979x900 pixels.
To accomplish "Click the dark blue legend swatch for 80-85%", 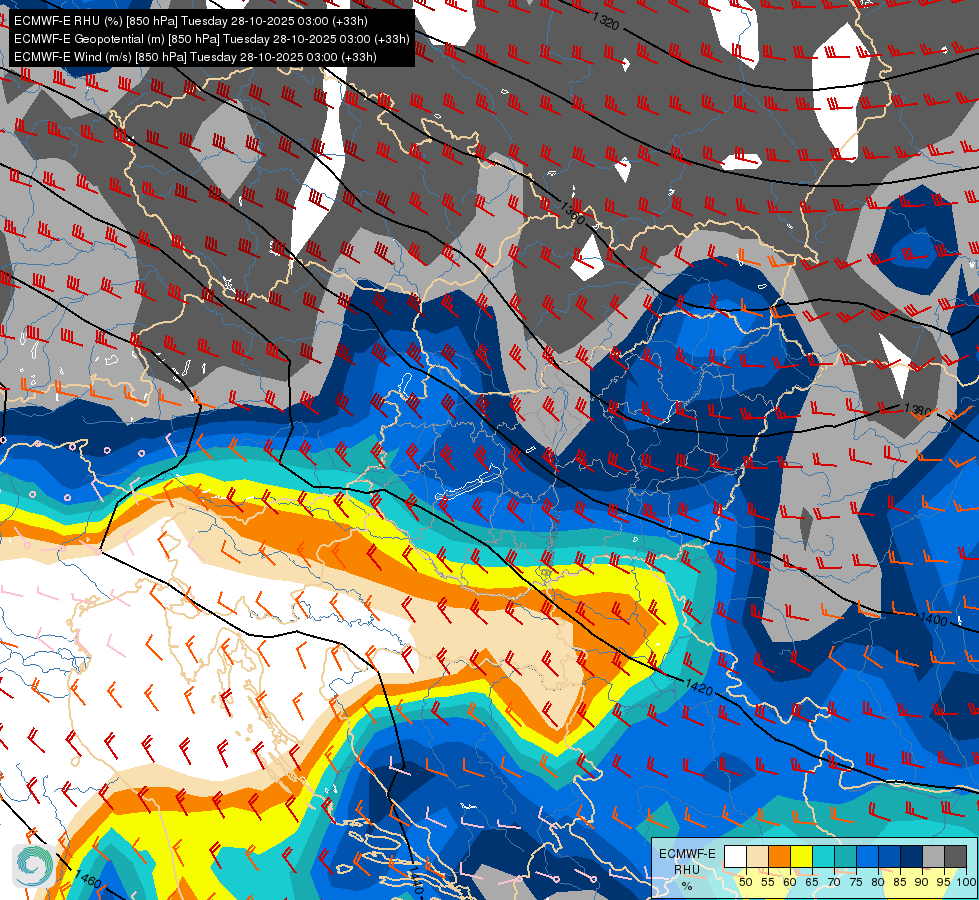I will (x=890, y=856).
